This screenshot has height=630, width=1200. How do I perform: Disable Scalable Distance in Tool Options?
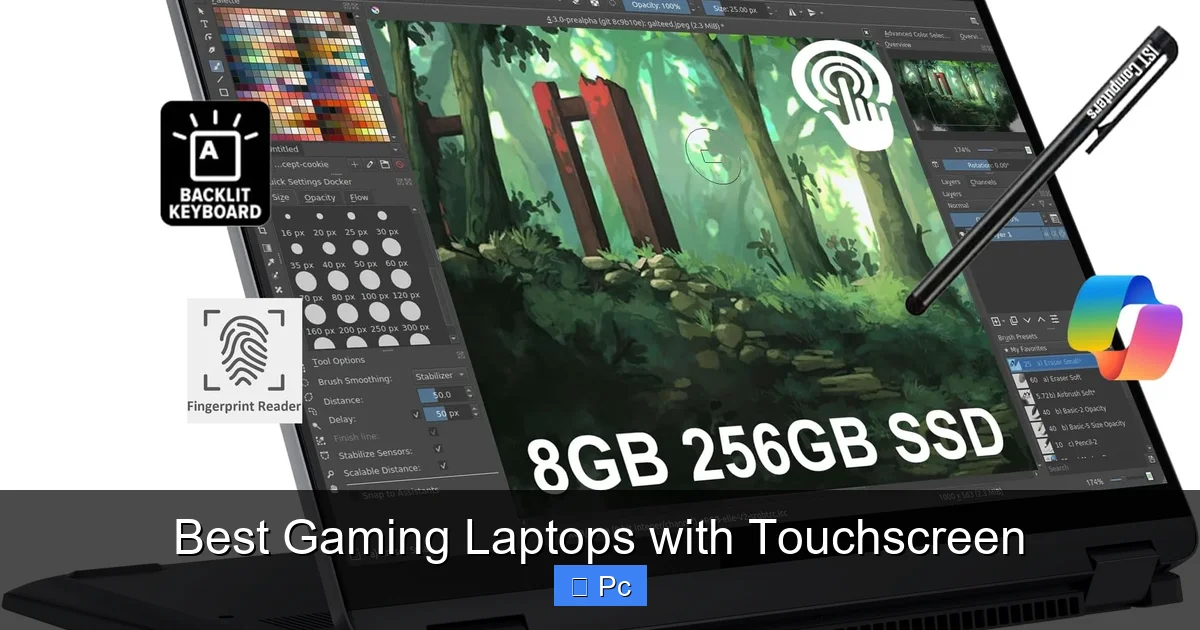(442, 467)
